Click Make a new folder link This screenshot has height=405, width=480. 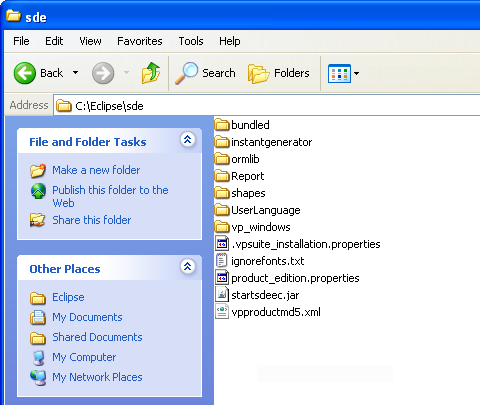point(96,170)
